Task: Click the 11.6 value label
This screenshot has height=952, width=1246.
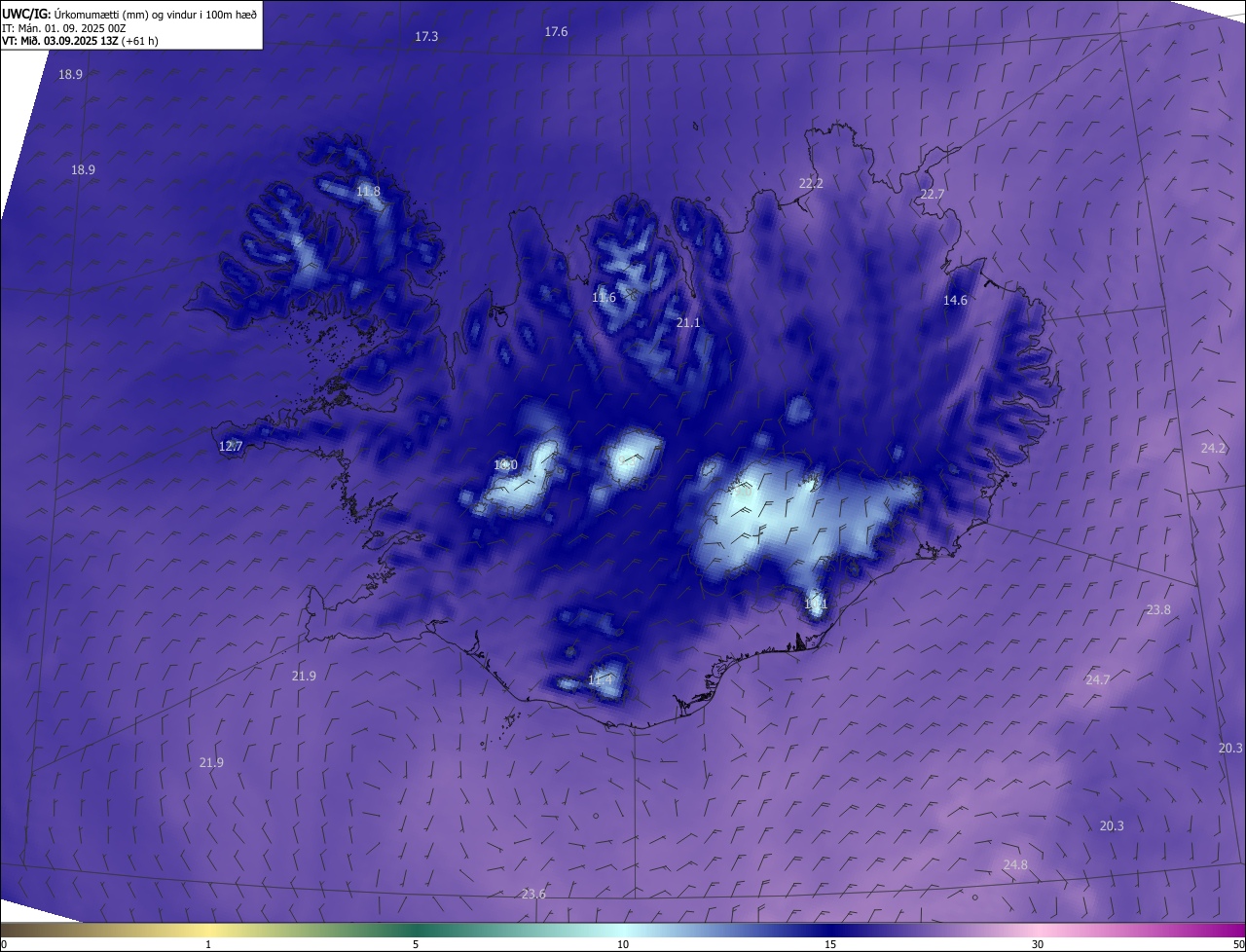Action: (x=604, y=298)
